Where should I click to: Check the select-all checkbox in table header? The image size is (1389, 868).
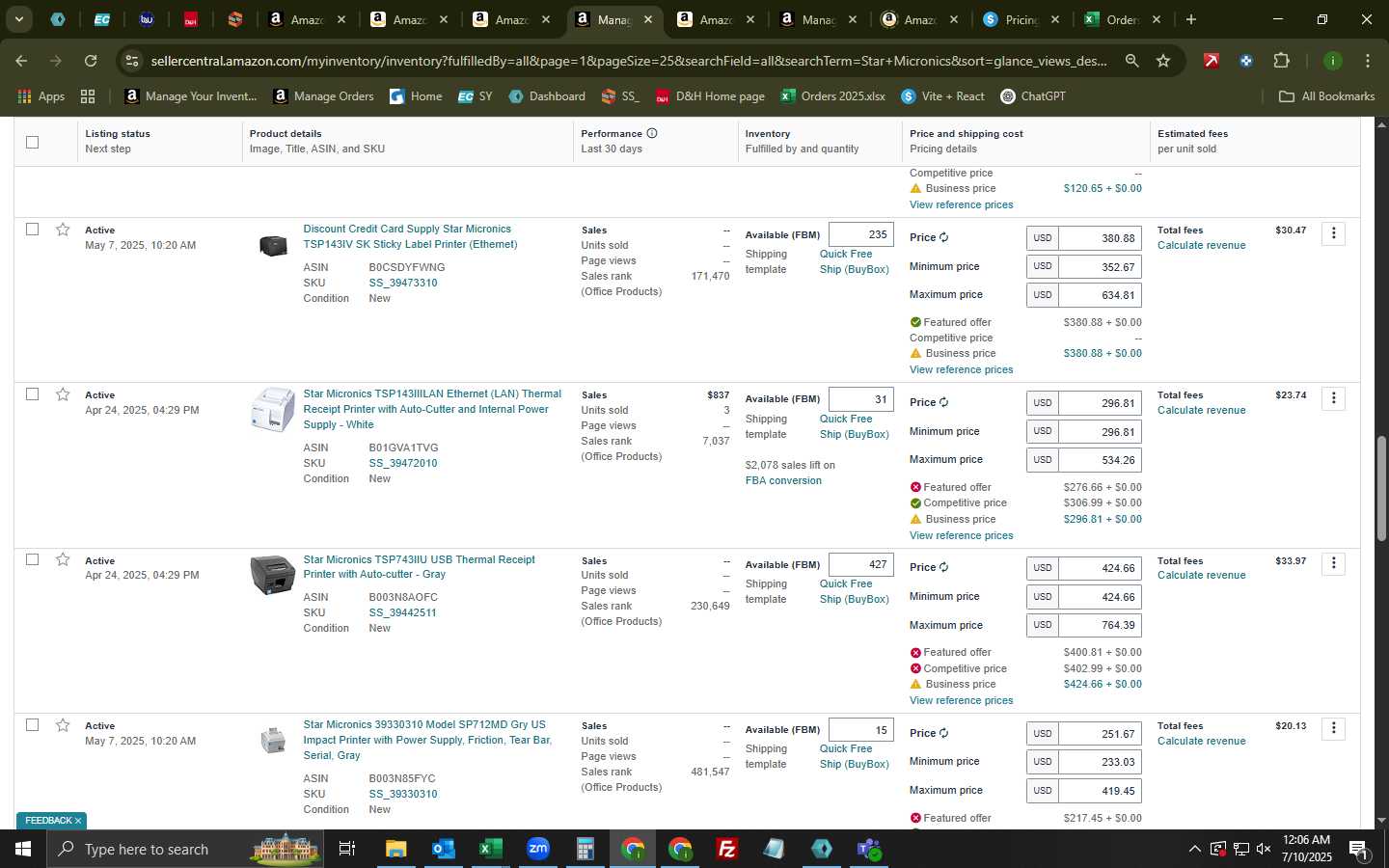32,142
